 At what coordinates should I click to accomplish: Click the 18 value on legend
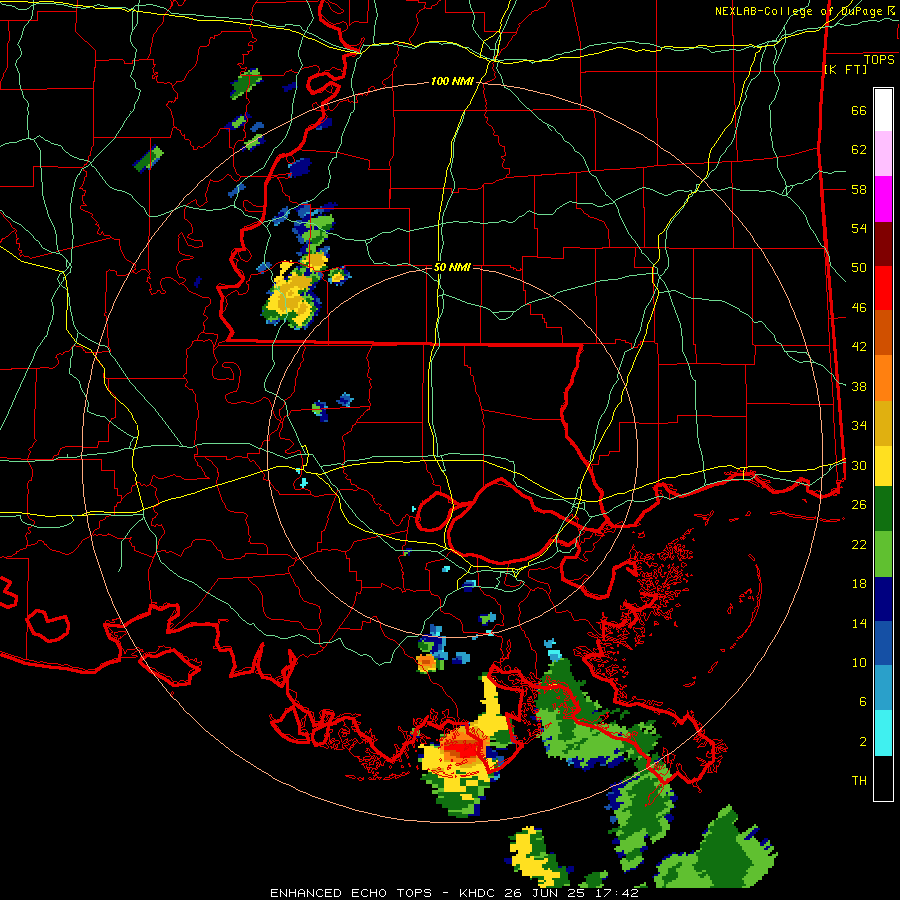pos(859,584)
